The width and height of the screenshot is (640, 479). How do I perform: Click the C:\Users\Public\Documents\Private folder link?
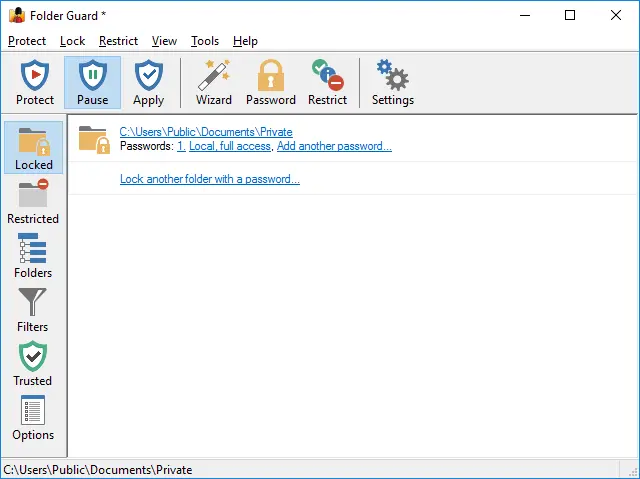(206, 131)
